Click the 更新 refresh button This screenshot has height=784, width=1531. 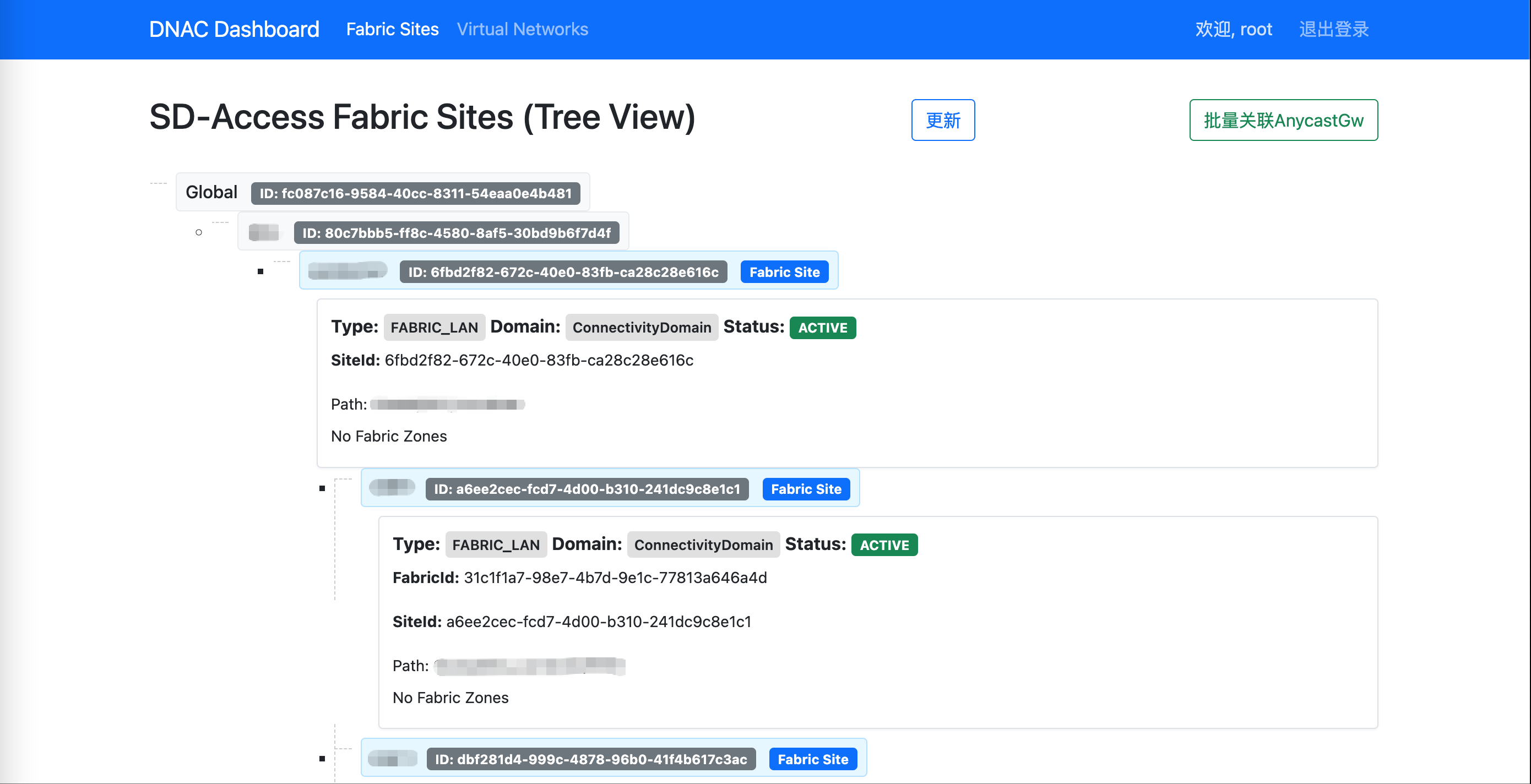[x=943, y=120]
